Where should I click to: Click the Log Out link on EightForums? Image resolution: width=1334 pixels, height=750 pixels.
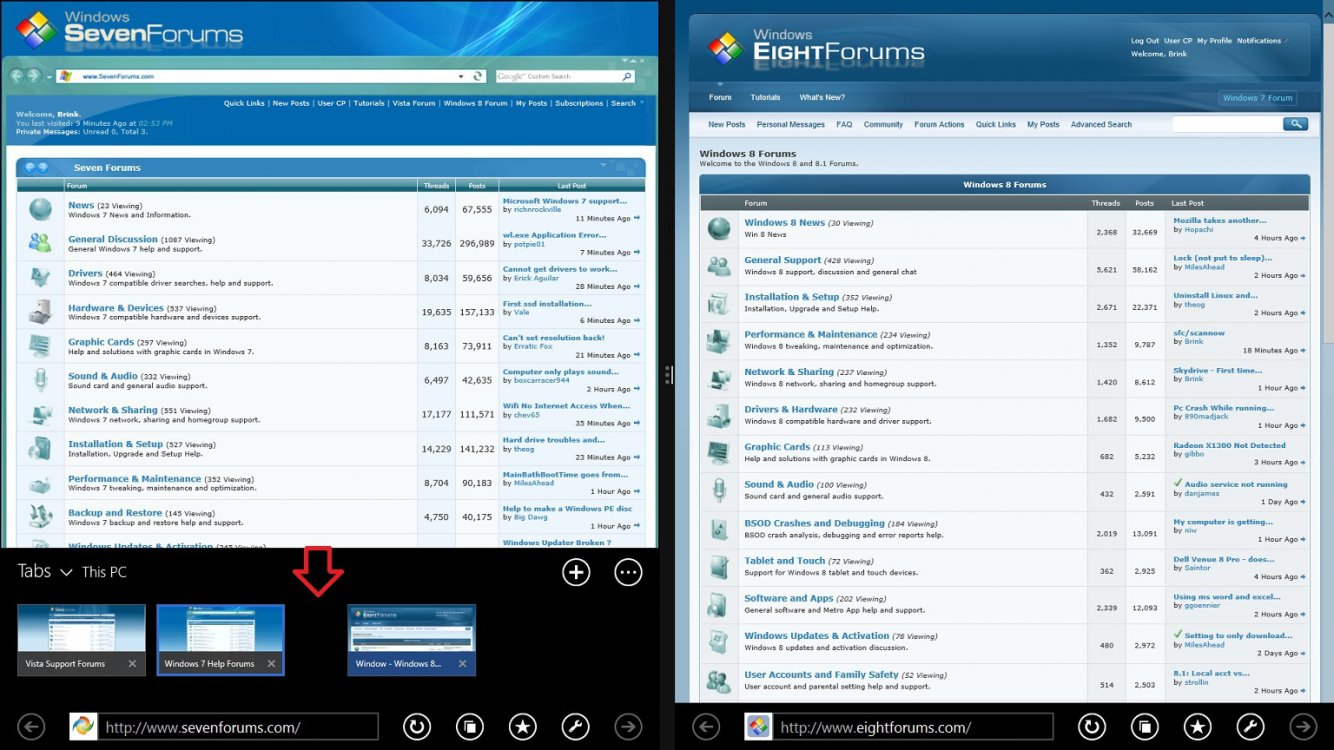coord(1144,40)
